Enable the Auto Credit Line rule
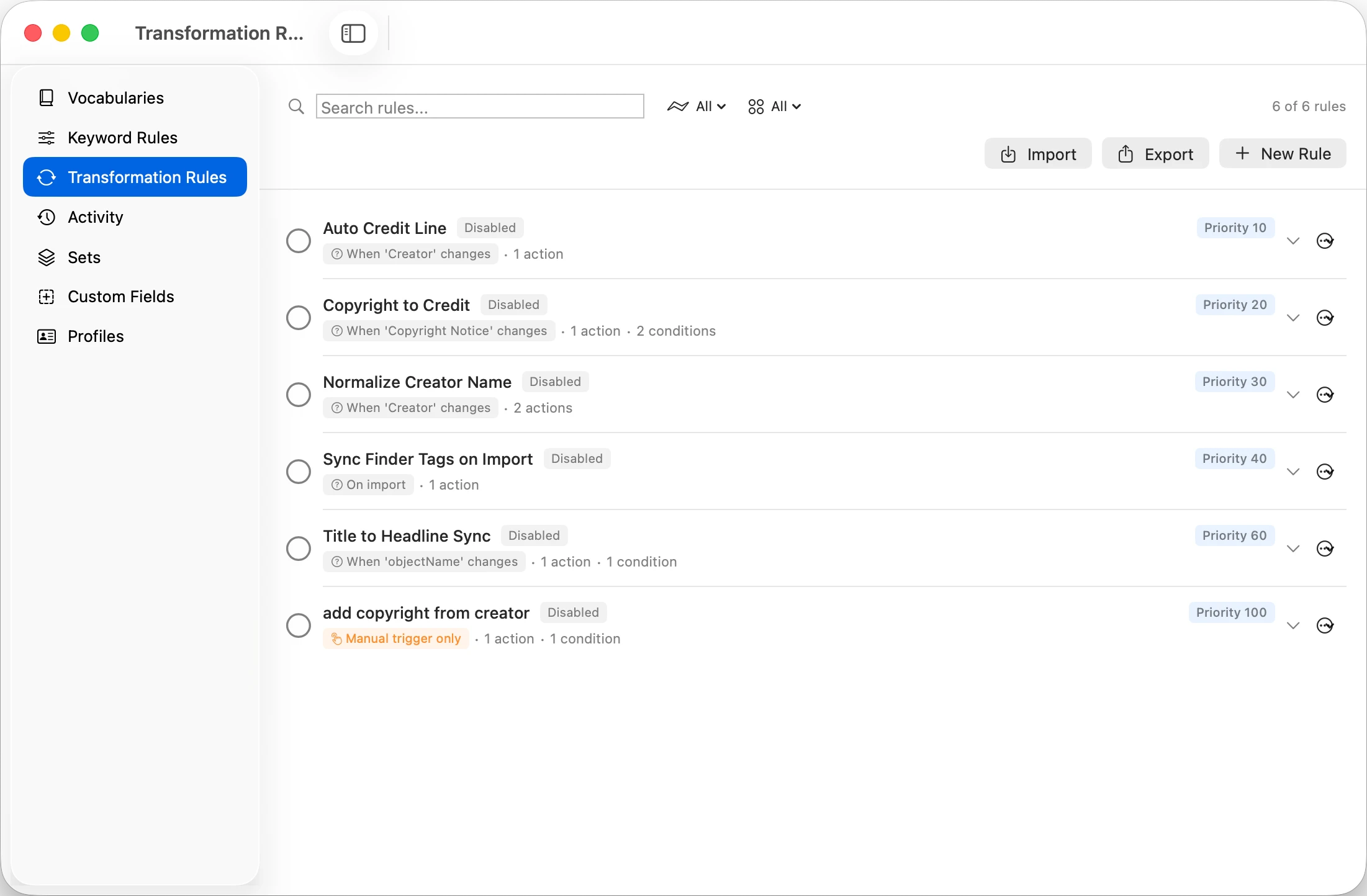Image resolution: width=1367 pixels, height=896 pixels. click(299, 241)
